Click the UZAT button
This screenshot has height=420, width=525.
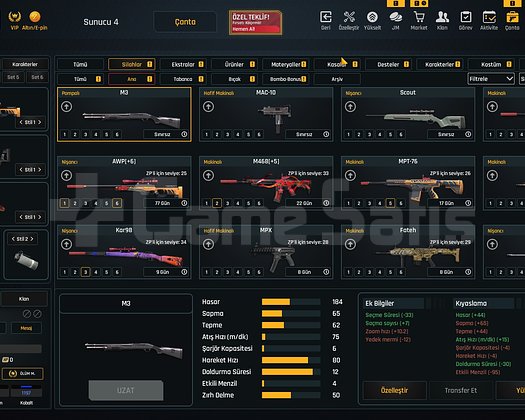tap(126, 390)
